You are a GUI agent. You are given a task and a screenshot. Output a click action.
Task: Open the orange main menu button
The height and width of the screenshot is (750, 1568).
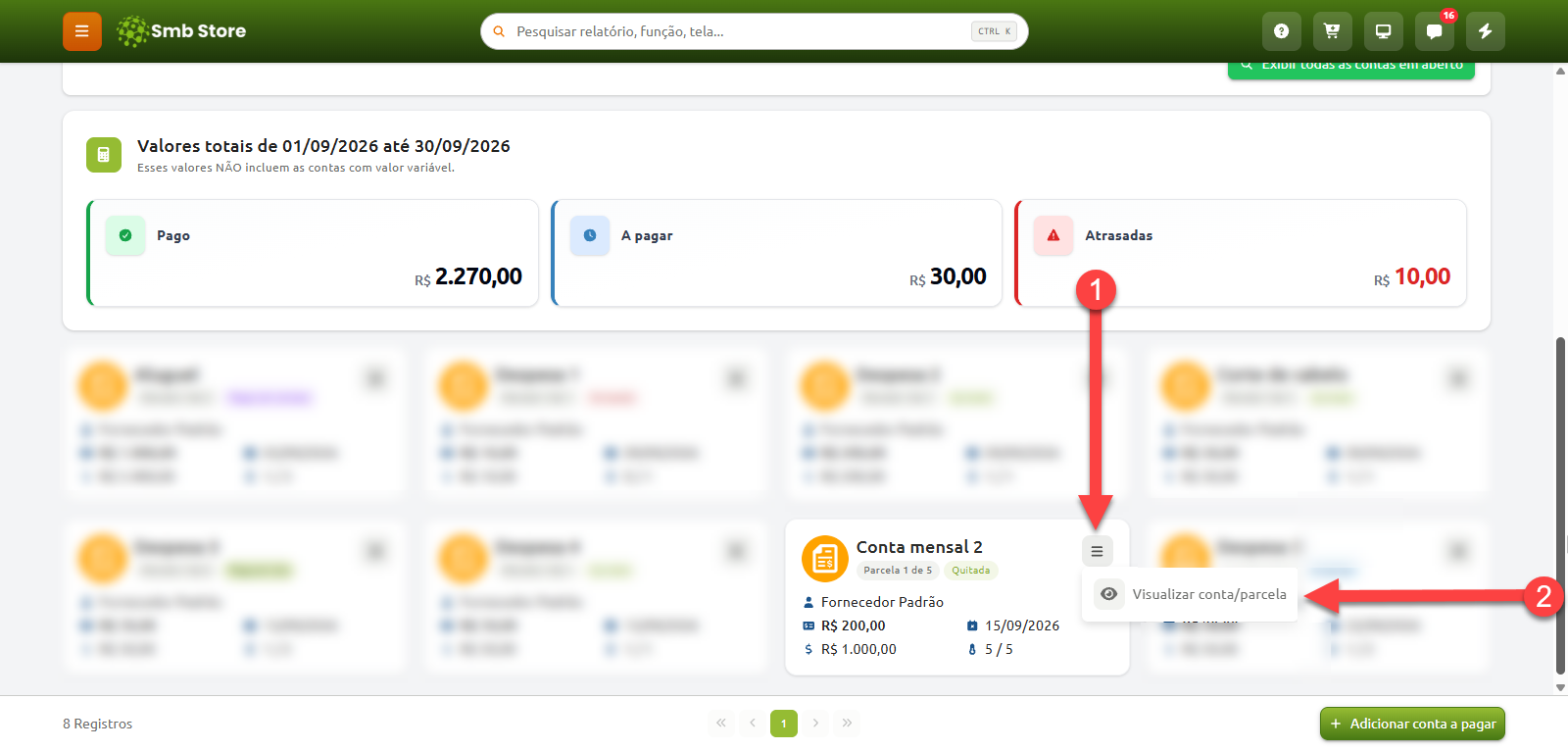pyautogui.click(x=82, y=31)
